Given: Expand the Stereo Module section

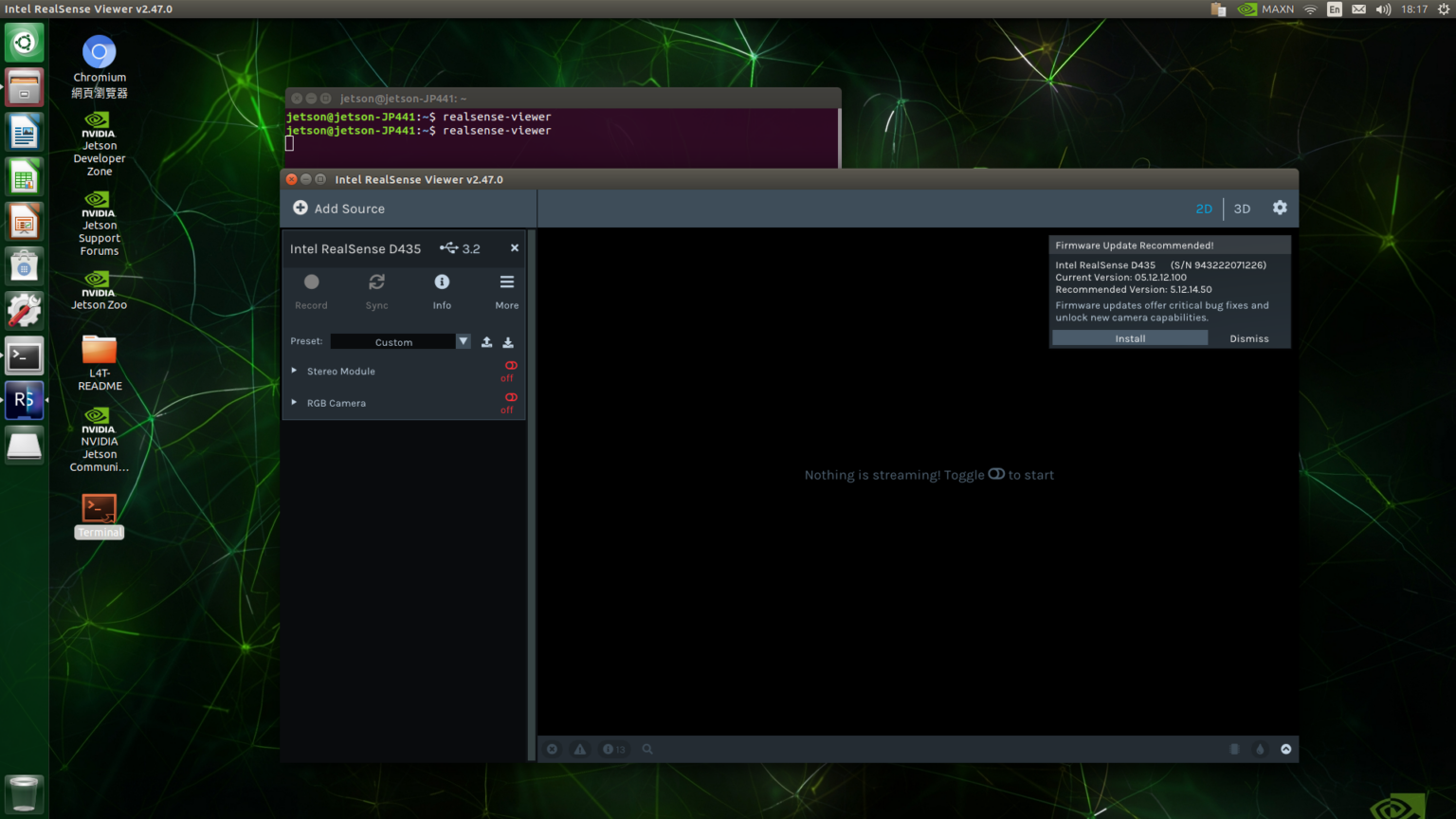Looking at the screenshot, I should coord(295,371).
